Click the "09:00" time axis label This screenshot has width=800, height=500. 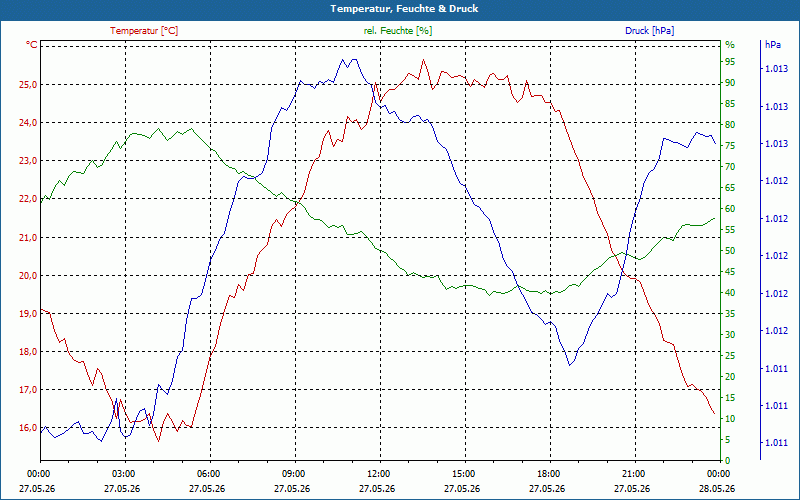(x=292, y=473)
